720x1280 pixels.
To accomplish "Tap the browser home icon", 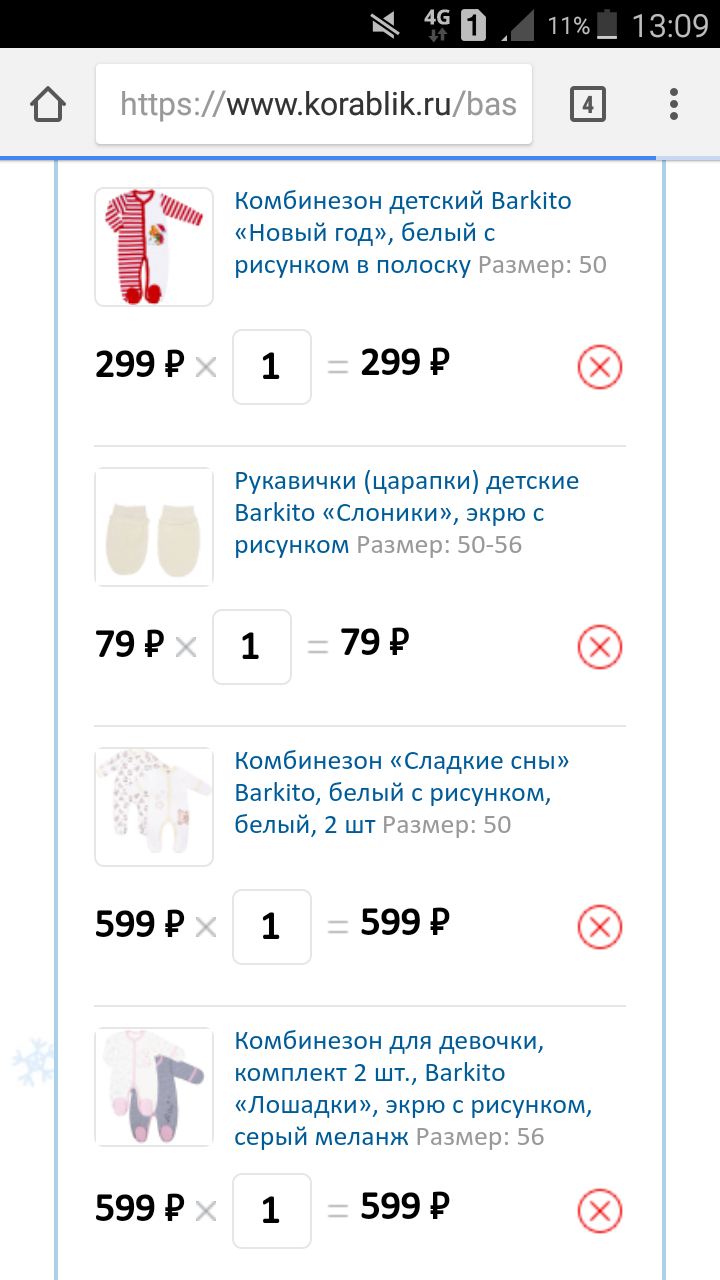I will 48,104.
